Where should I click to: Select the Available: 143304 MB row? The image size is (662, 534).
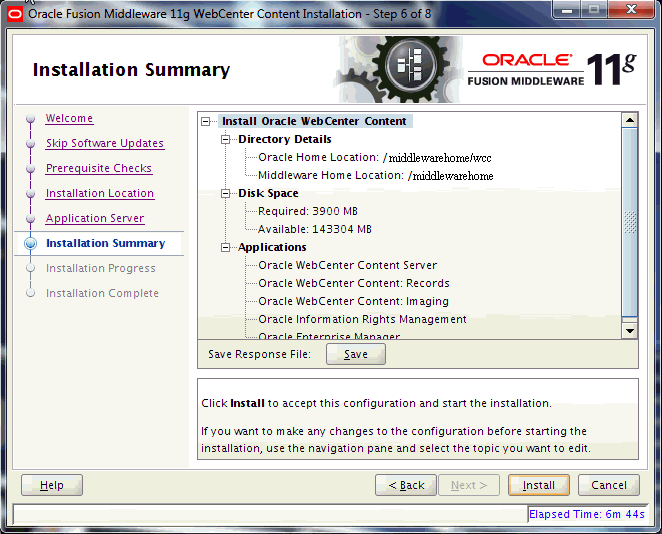[x=315, y=229]
